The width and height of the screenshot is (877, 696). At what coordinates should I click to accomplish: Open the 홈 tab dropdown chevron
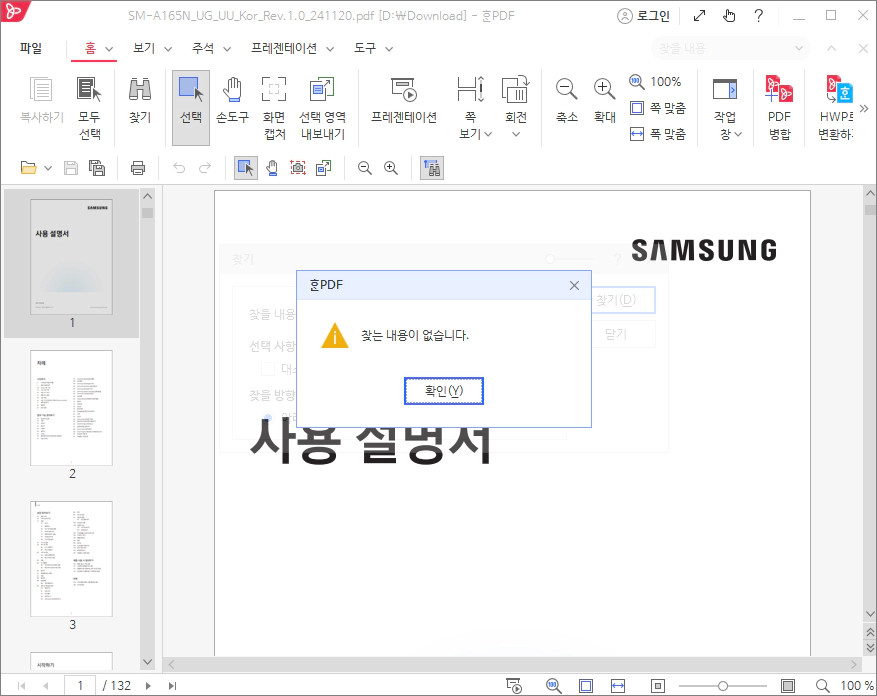pyautogui.click(x=109, y=49)
